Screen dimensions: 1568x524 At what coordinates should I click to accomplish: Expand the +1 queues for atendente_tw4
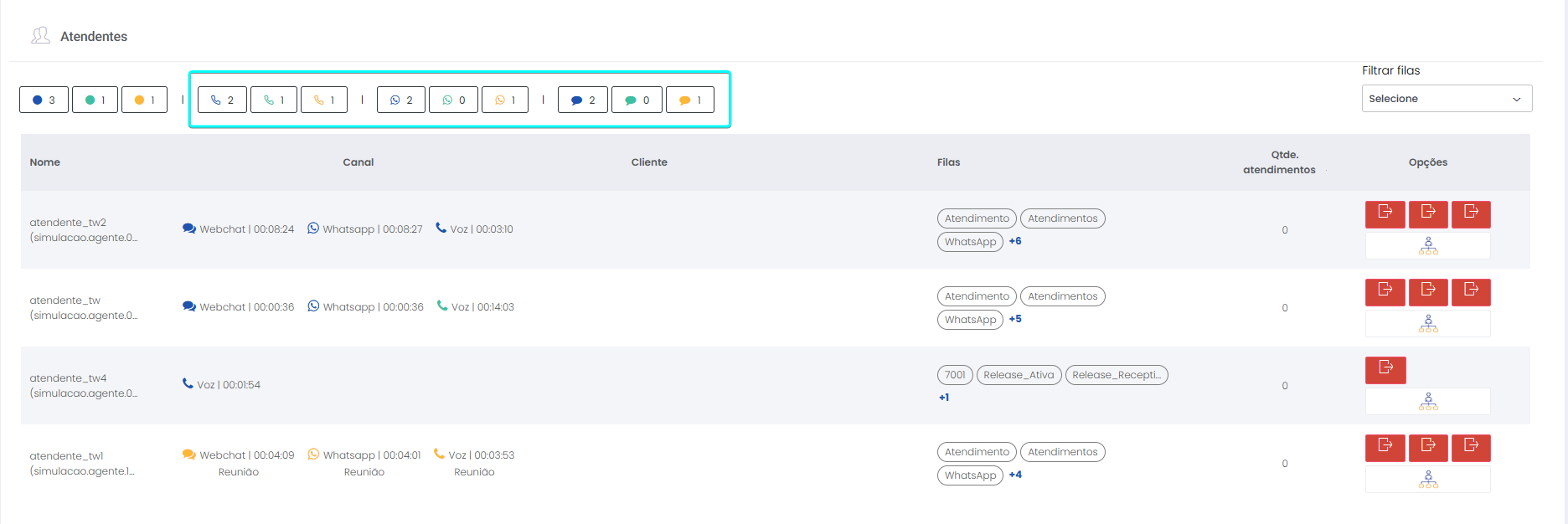944,398
